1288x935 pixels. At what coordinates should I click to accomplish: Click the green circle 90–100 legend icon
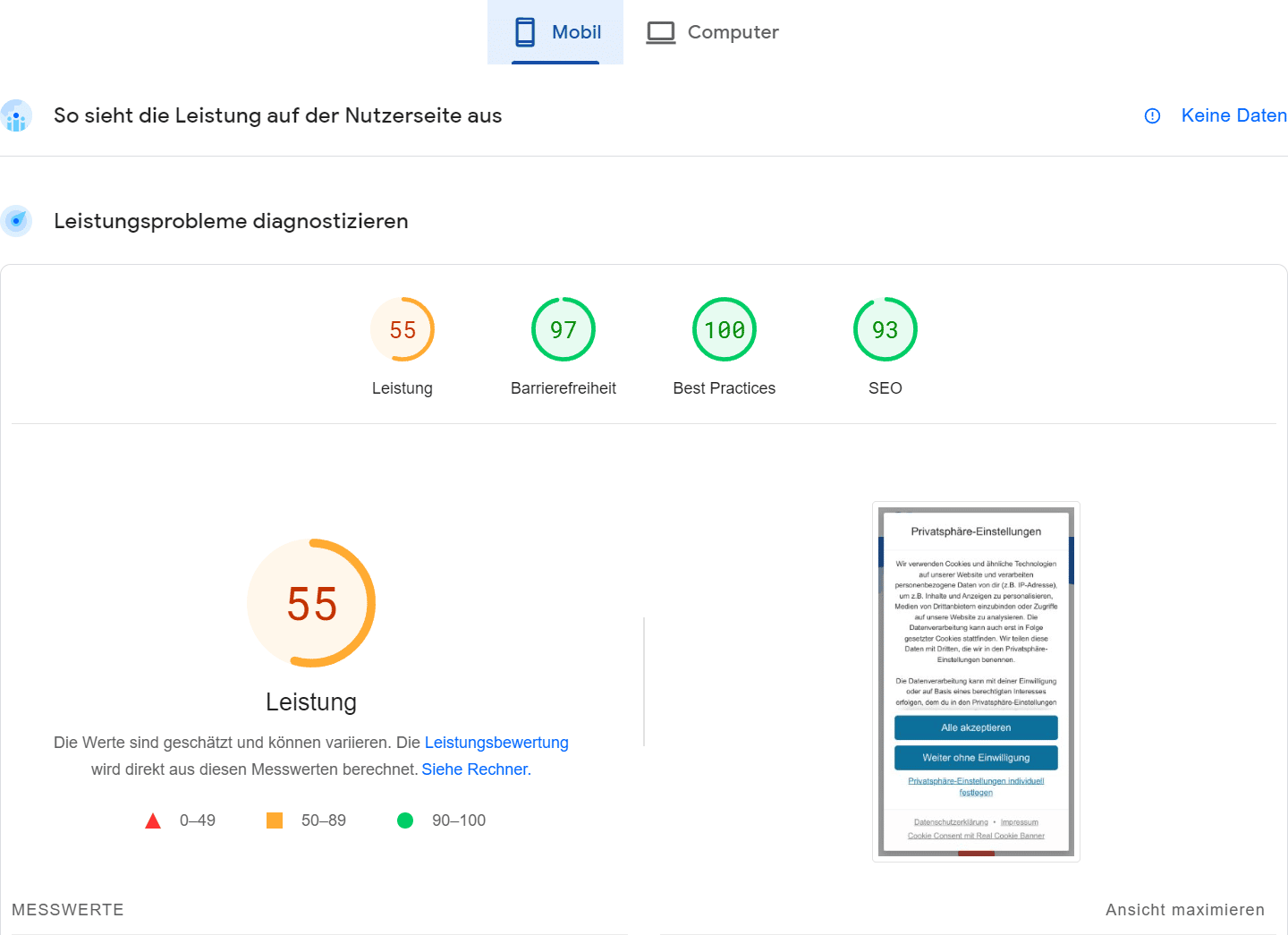click(405, 820)
